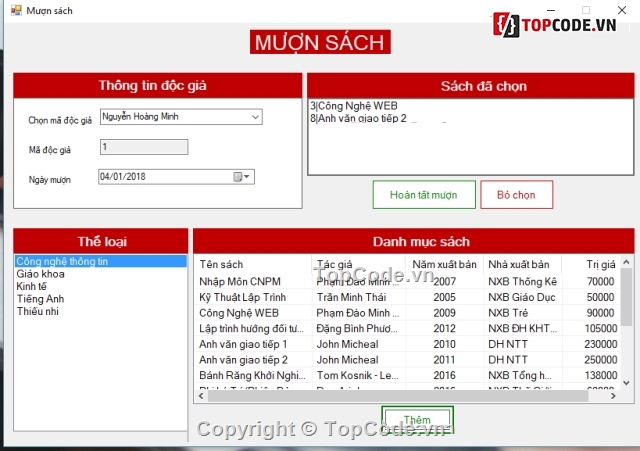Click the Thêm button
Viewport: 640px width, 451px height.
coord(417,419)
